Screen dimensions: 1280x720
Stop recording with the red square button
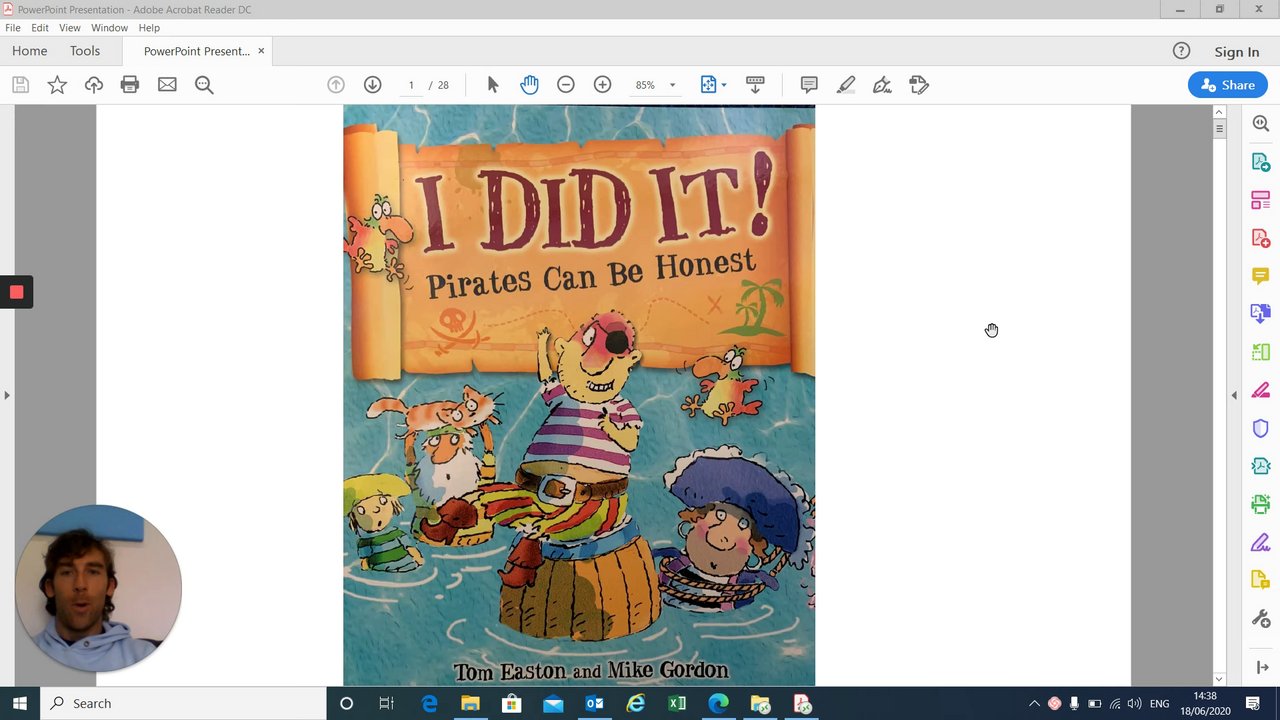(x=16, y=292)
